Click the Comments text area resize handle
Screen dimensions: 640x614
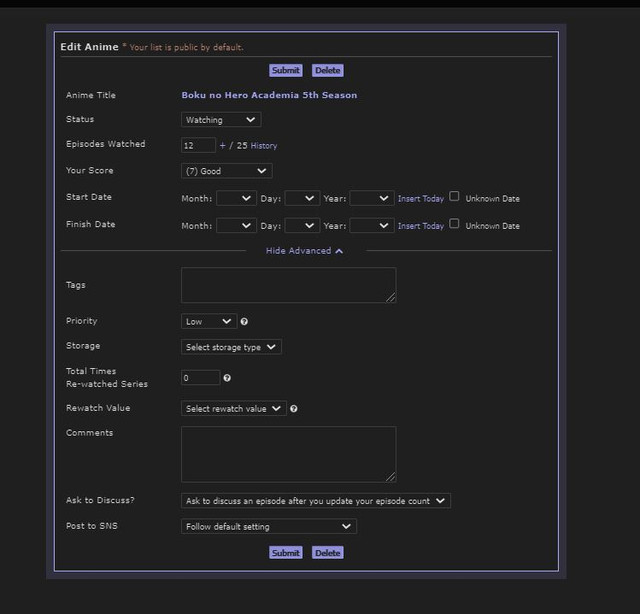tap(391, 477)
